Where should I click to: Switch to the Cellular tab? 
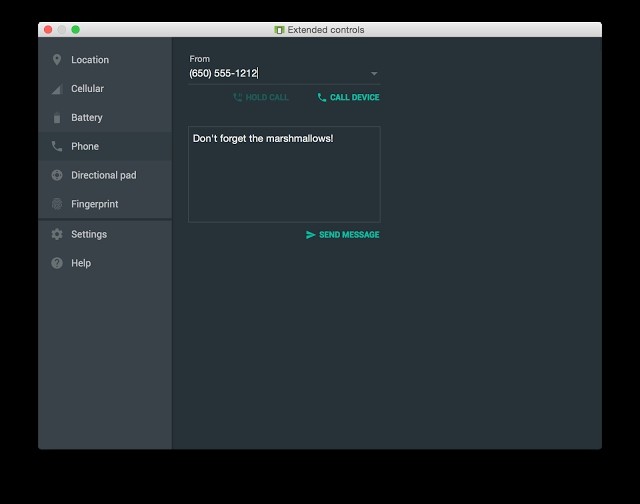tap(87, 89)
